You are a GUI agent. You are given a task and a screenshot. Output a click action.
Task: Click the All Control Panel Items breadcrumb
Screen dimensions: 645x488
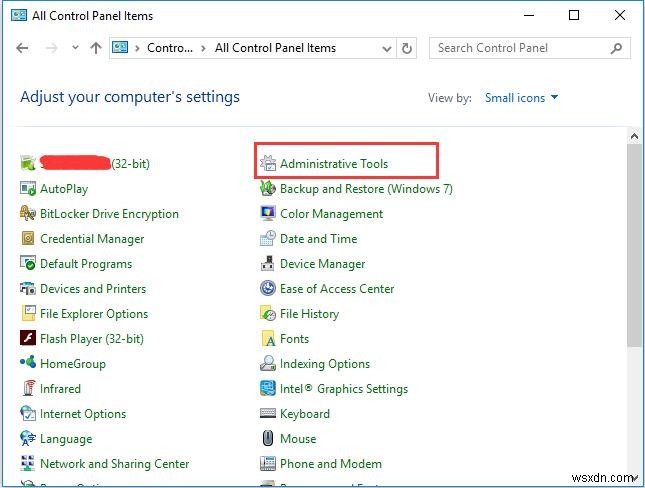(x=275, y=48)
